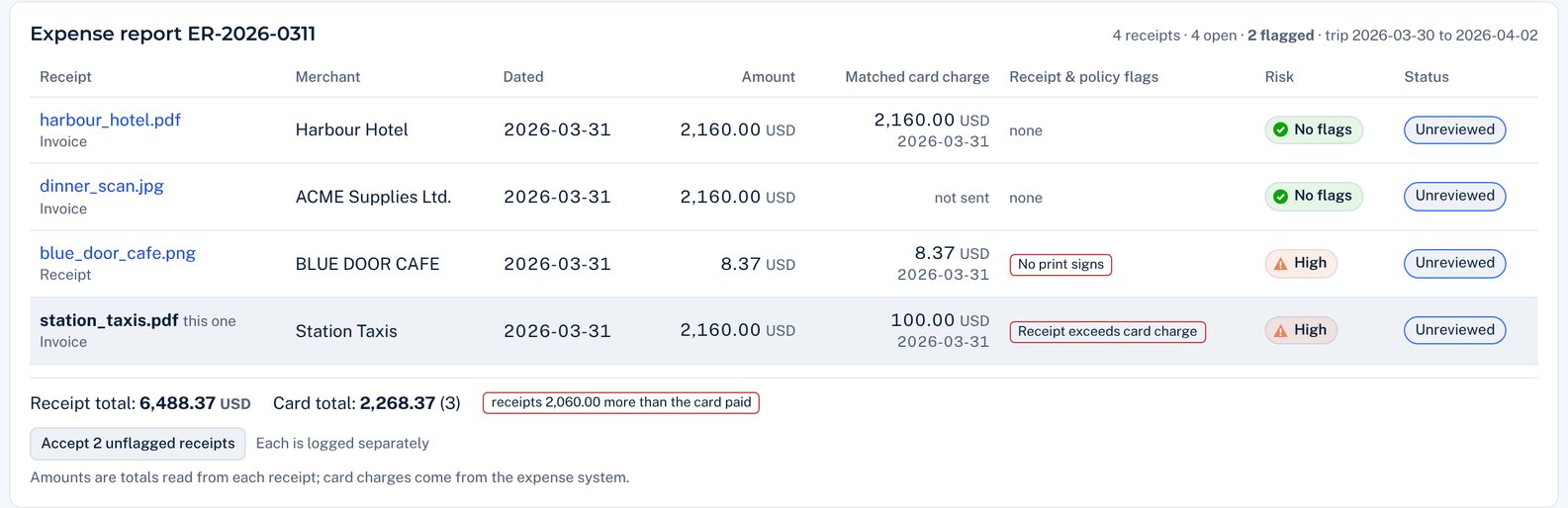Click Receipt total 6,488.37 USD

pos(140,403)
